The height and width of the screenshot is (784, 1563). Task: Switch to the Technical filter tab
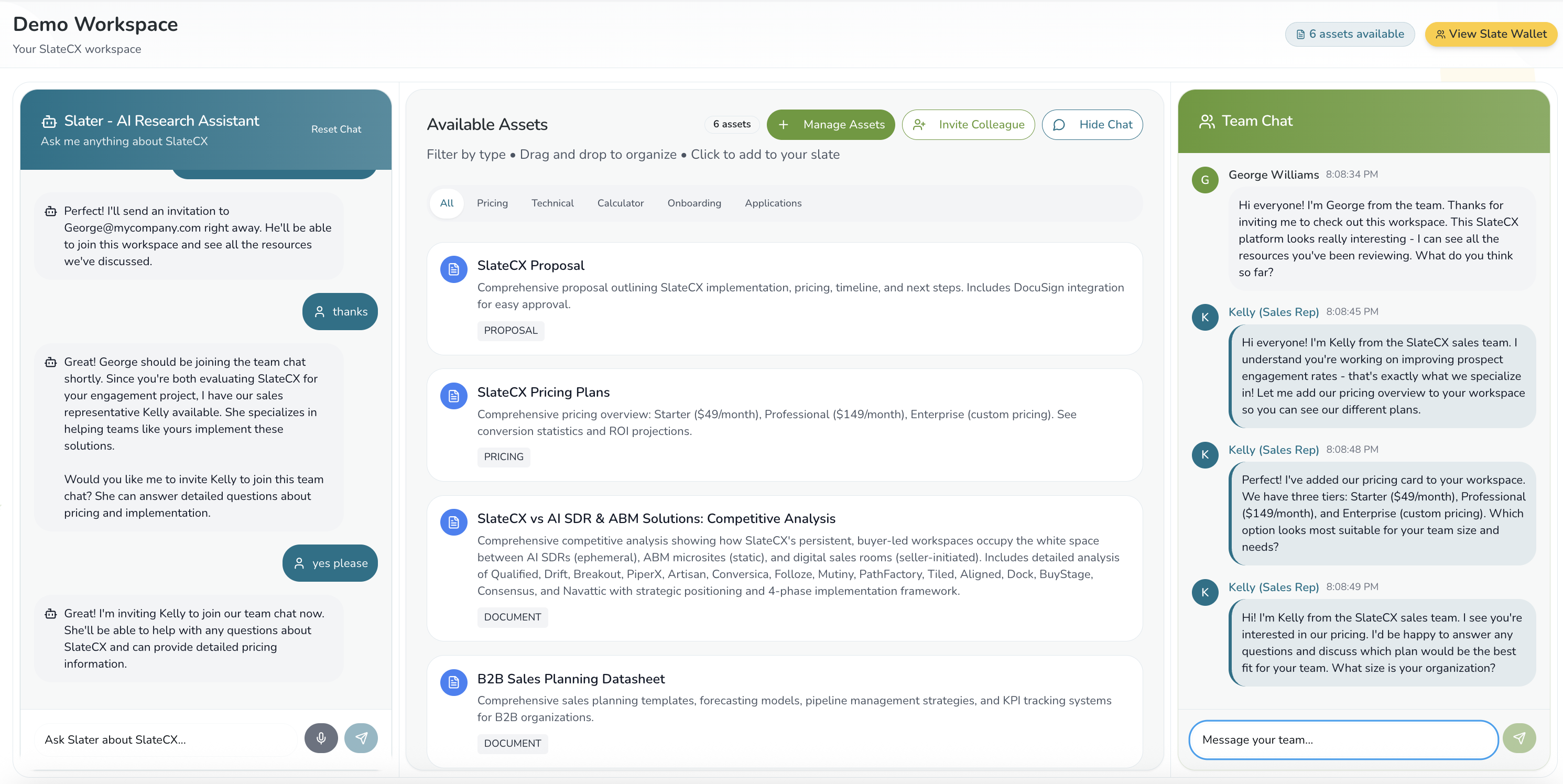pyautogui.click(x=552, y=203)
